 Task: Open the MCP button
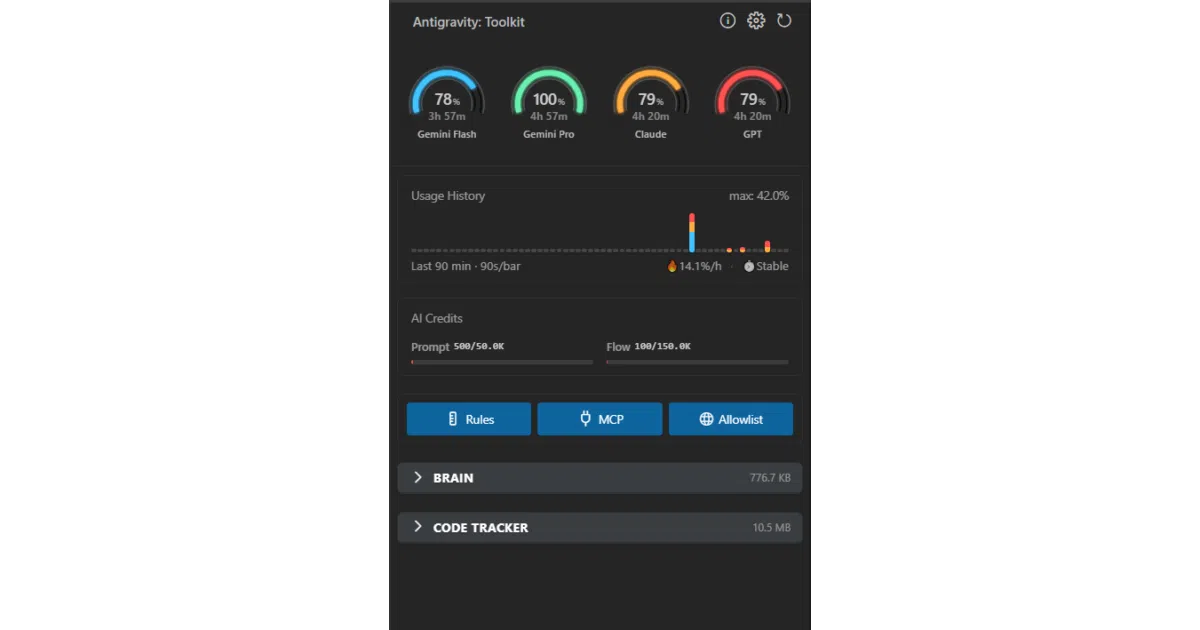600,419
